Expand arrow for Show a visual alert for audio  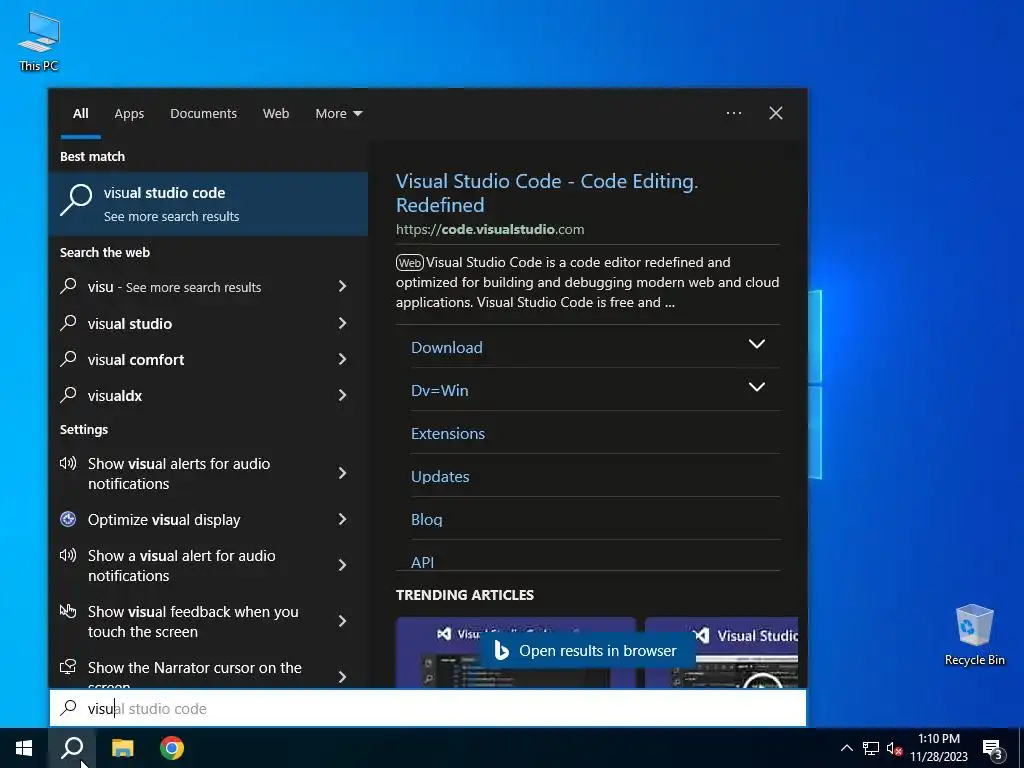coord(342,565)
